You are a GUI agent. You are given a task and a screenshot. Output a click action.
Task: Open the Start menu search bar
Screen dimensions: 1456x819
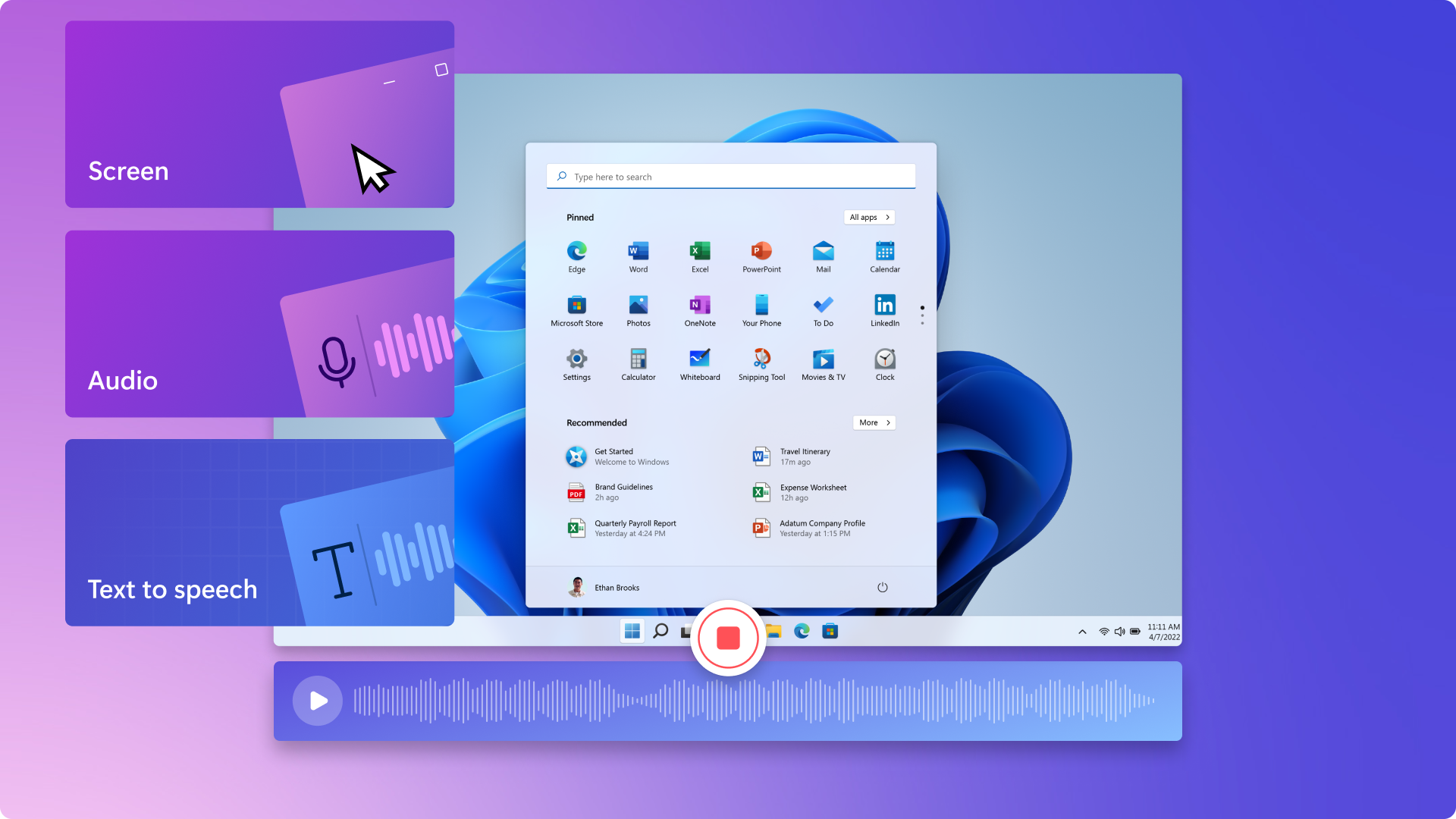pos(731,177)
